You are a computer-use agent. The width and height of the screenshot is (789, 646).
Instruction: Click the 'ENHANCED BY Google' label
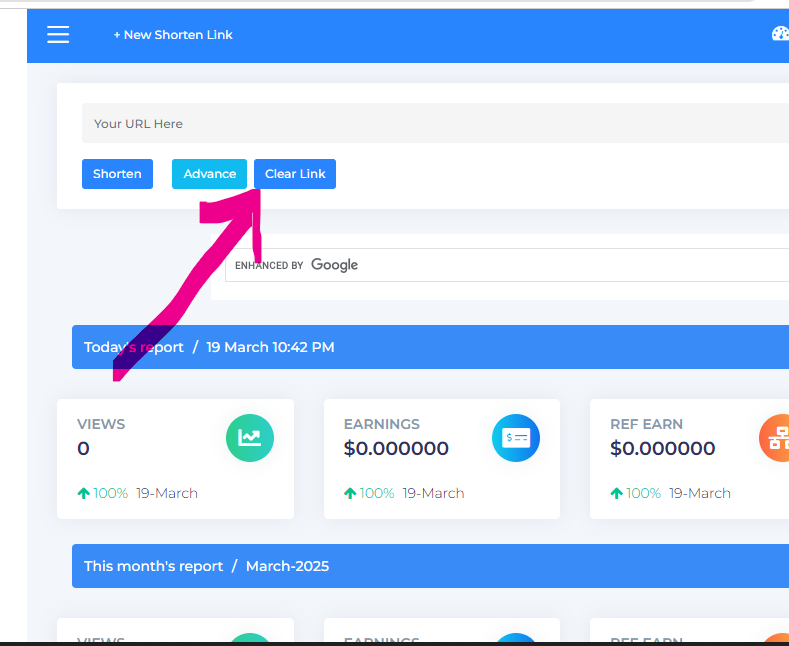296,265
